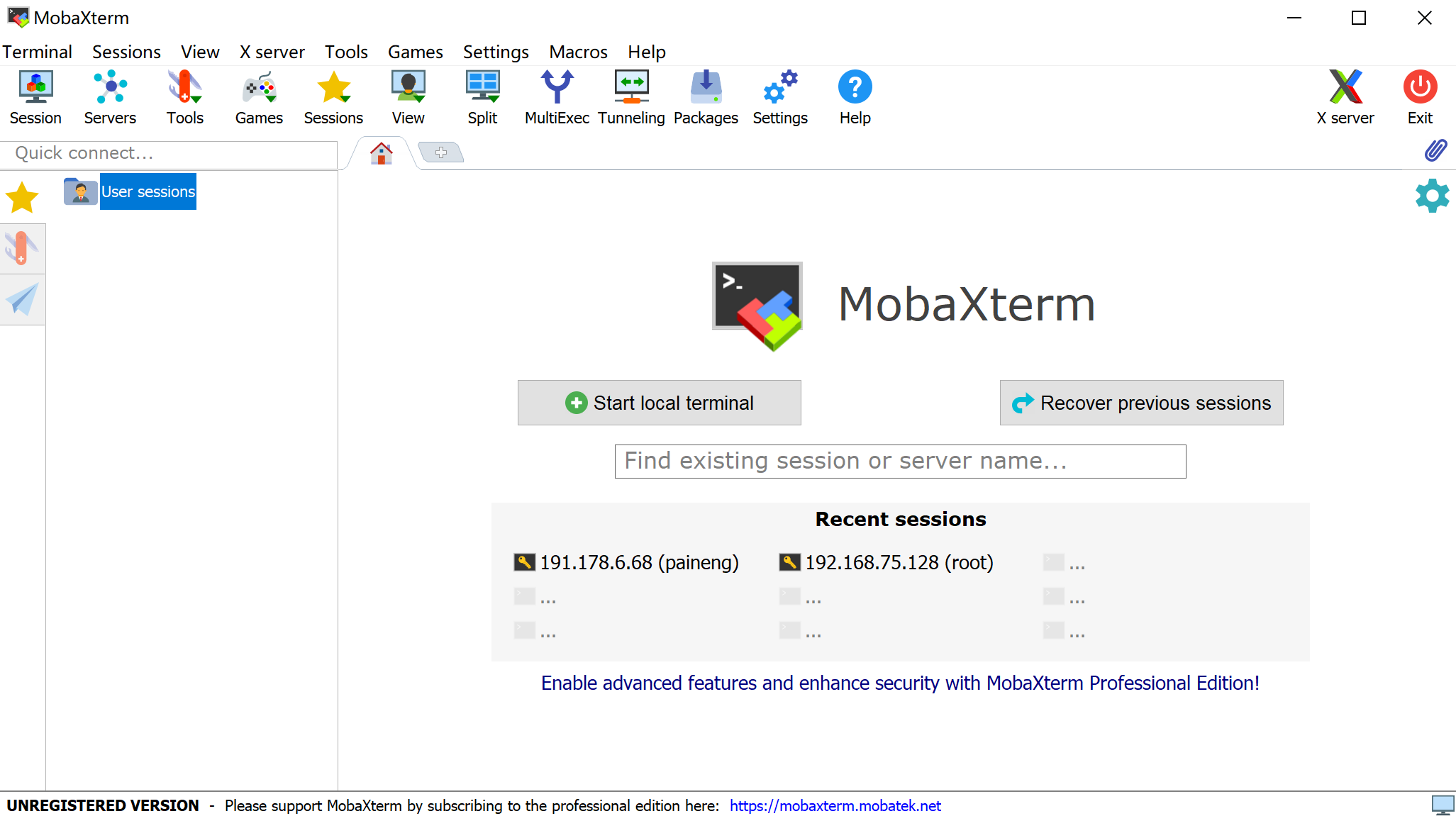Open the Sessions star toolbar icon
Screen dimensions: 1456x816
pos(333,98)
